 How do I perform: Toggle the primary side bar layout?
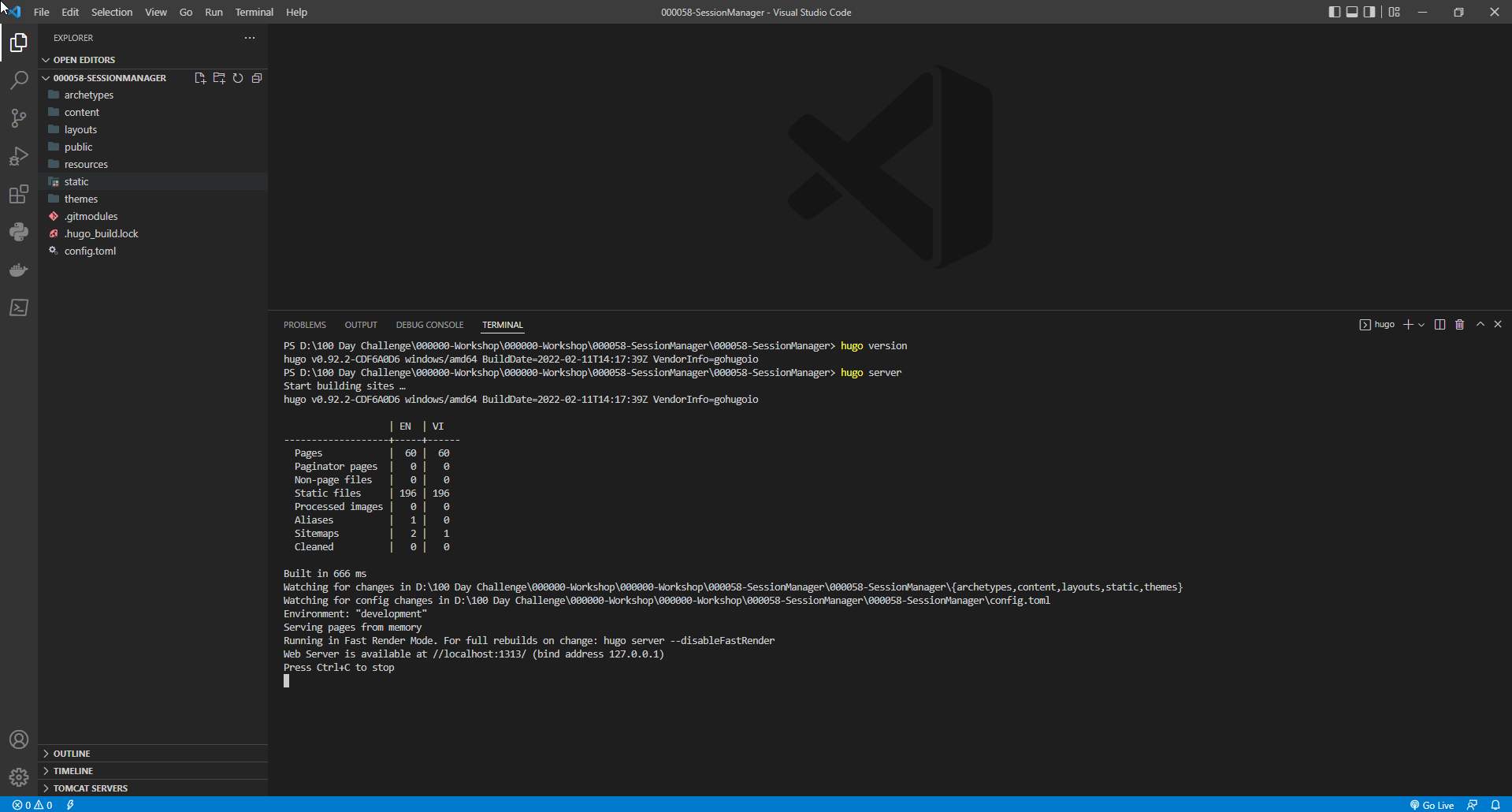click(1334, 12)
